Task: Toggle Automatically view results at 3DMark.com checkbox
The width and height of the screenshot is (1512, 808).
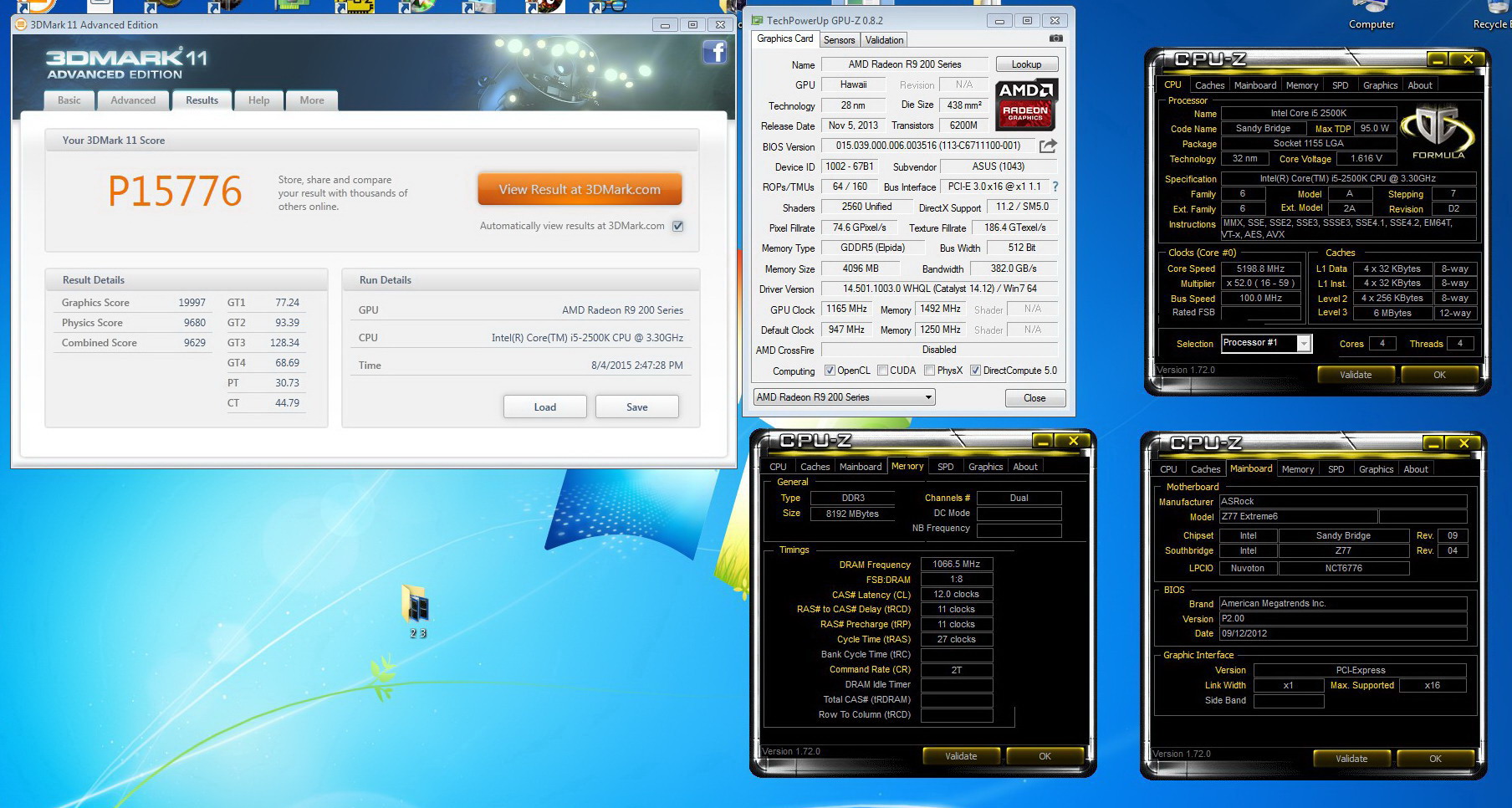Action: coord(678,226)
